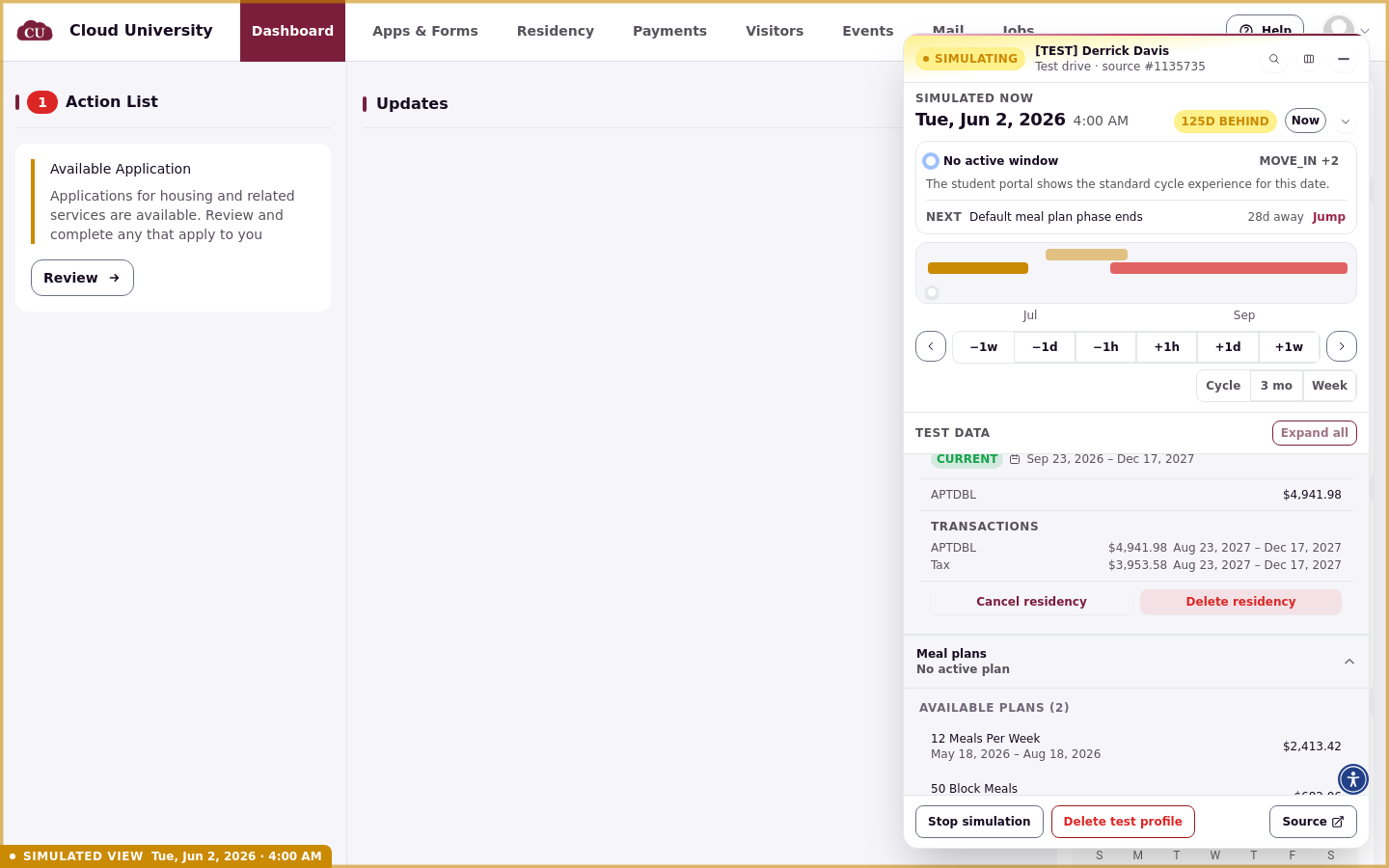Click Cancel residency button
The image size is (1389, 868).
(1031, 602)
